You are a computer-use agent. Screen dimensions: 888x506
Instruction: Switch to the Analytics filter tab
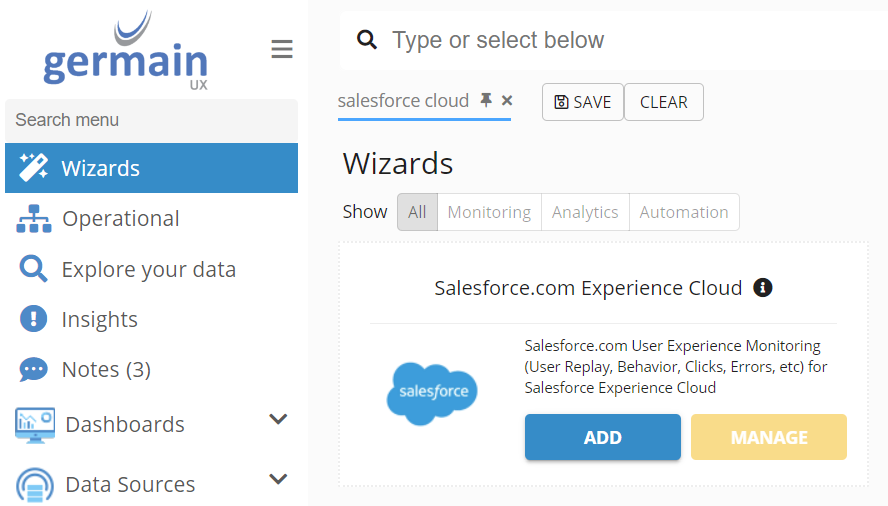coord(585,212)
